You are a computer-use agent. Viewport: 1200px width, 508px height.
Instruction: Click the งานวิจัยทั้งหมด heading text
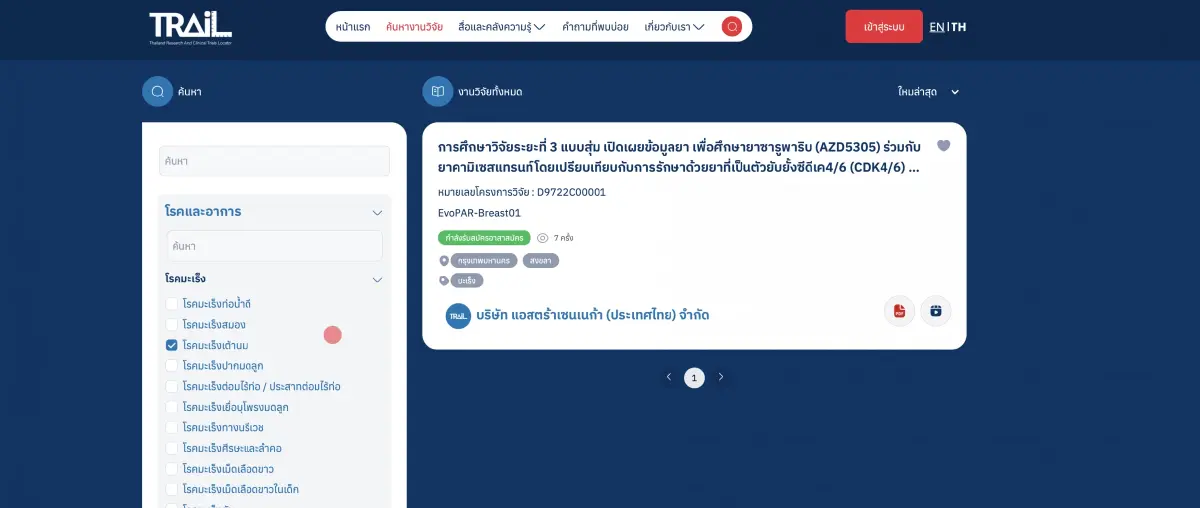(x=490, y=92)
